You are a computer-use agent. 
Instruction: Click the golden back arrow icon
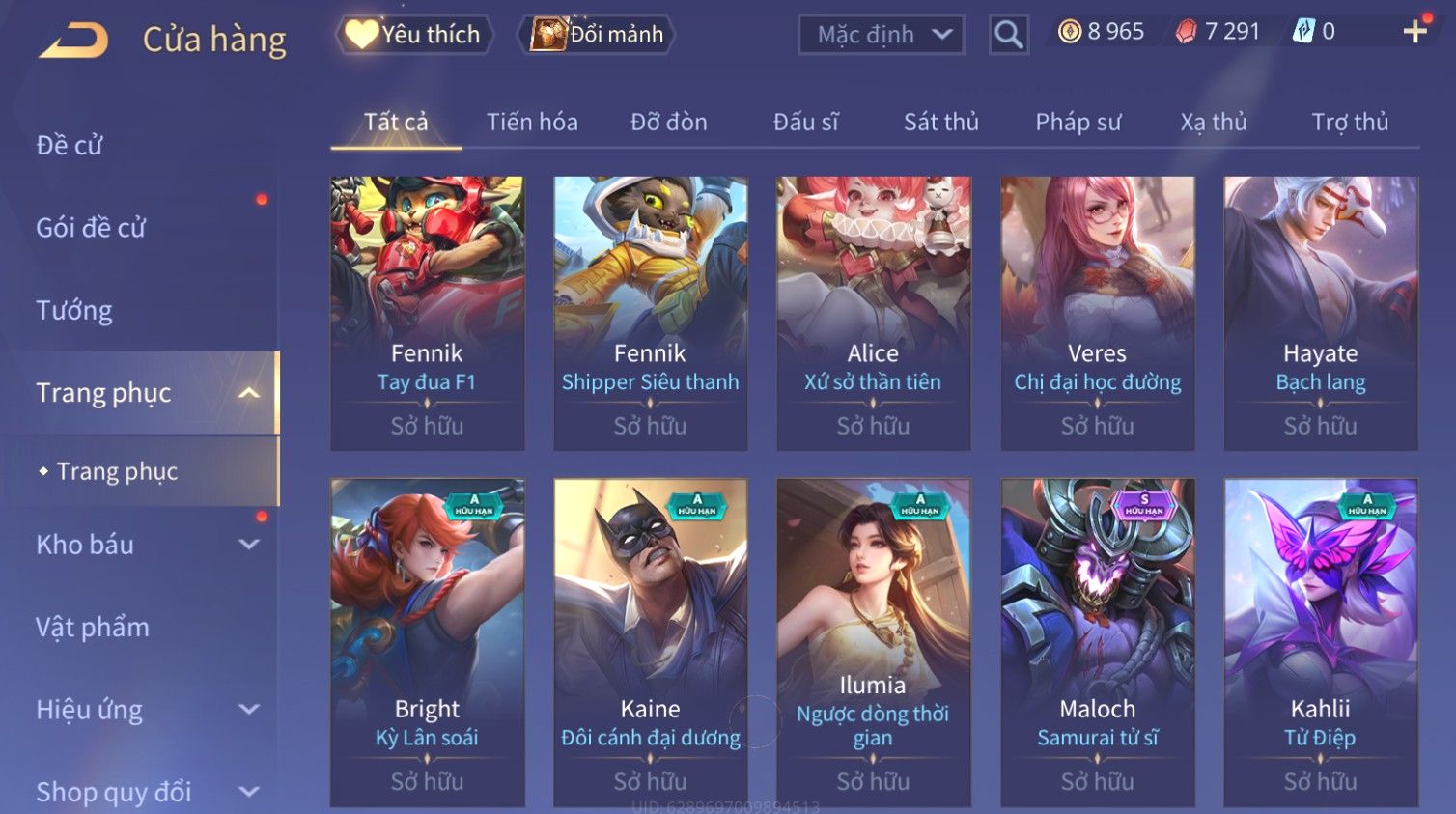click(74, 40)
